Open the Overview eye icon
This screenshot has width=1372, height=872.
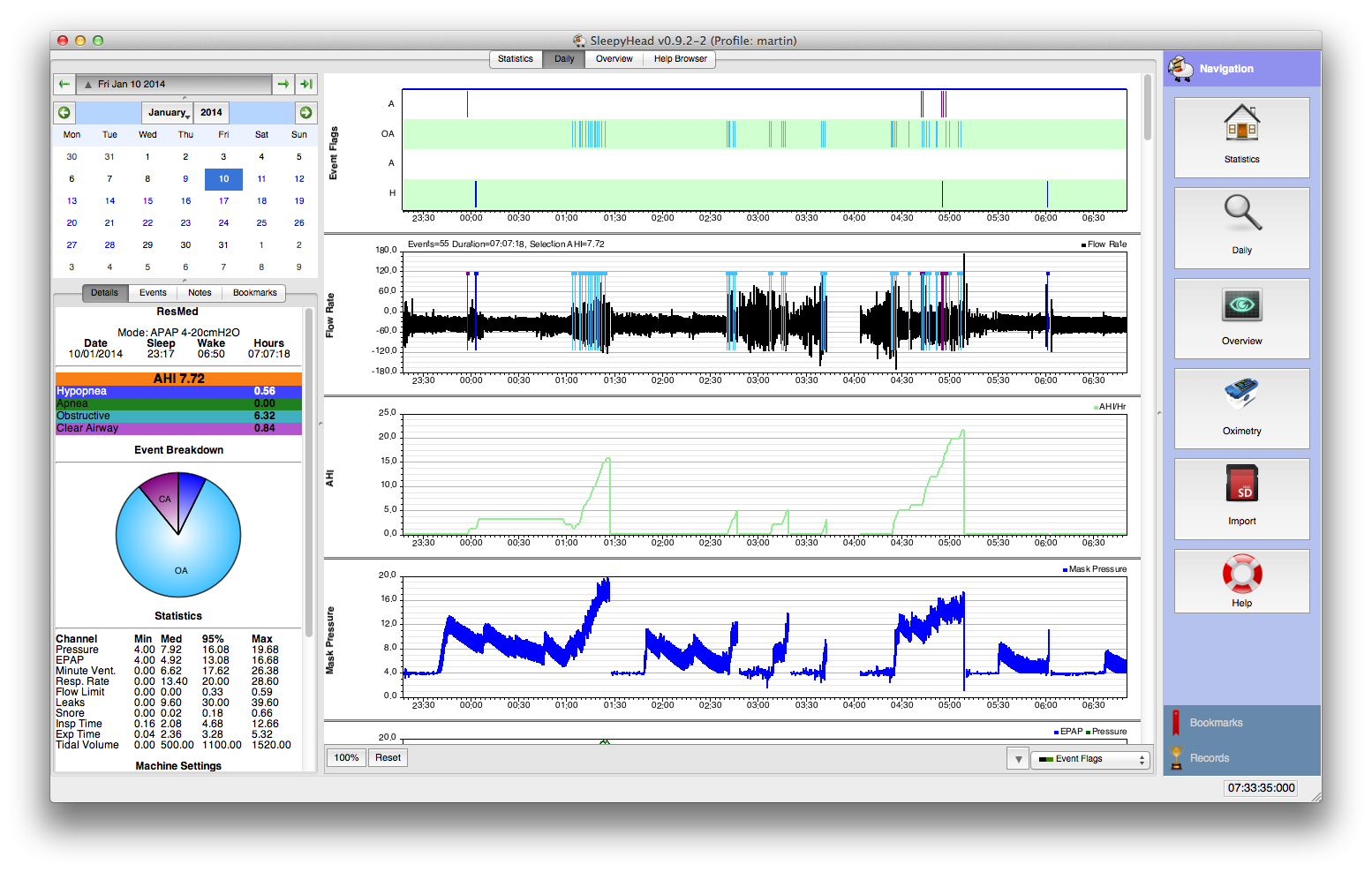[x=1241, y=305]
